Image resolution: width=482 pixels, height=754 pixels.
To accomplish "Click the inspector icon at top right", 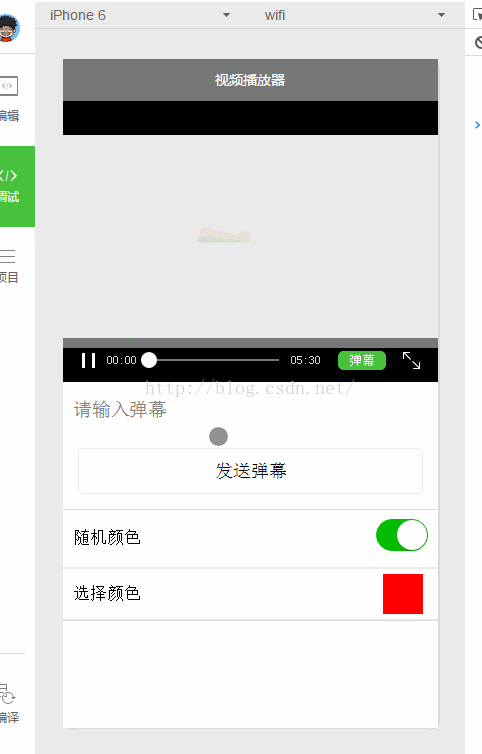I will [477, 15].
